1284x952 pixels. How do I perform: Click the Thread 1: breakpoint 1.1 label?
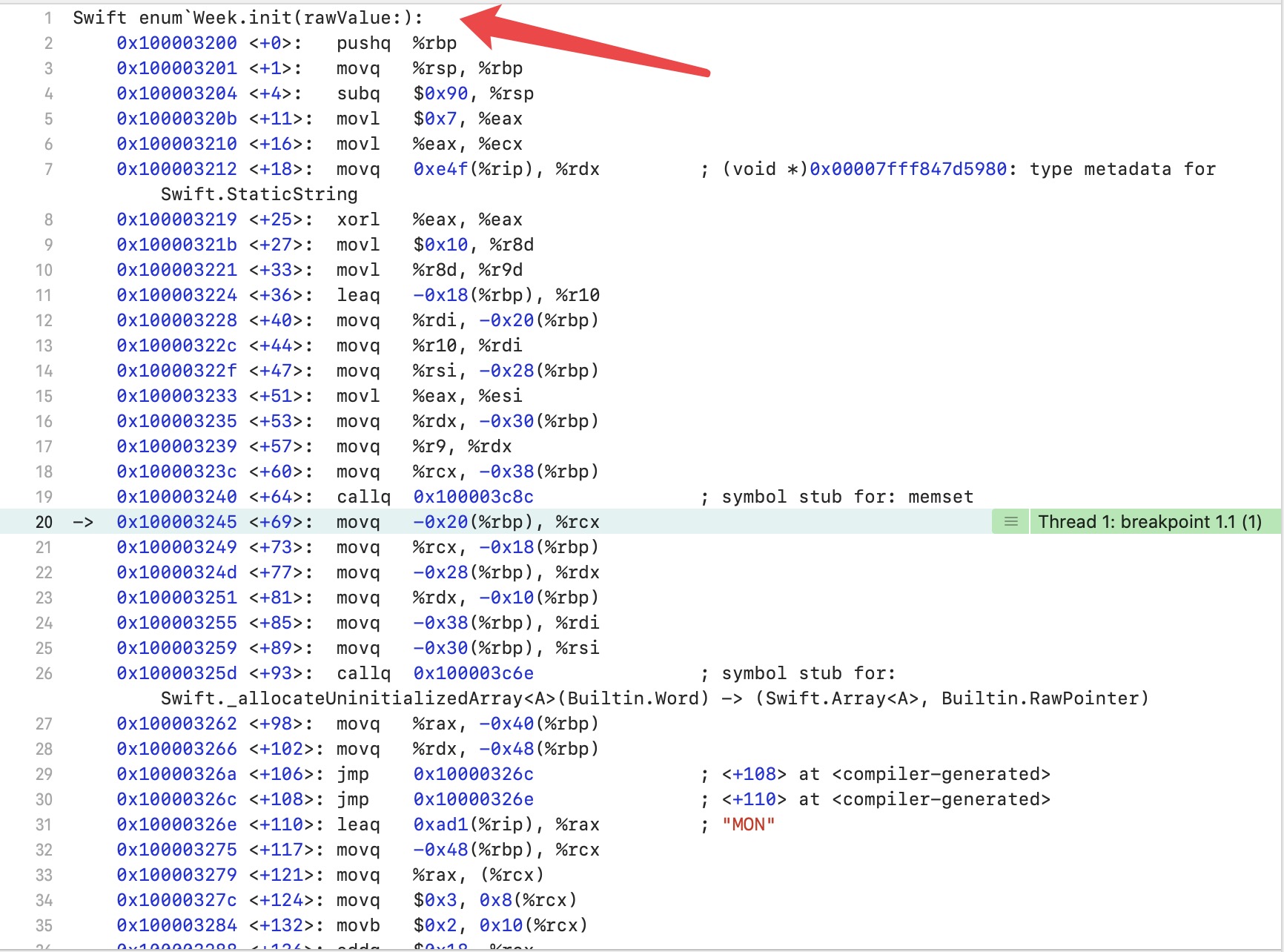(1150, 522)
